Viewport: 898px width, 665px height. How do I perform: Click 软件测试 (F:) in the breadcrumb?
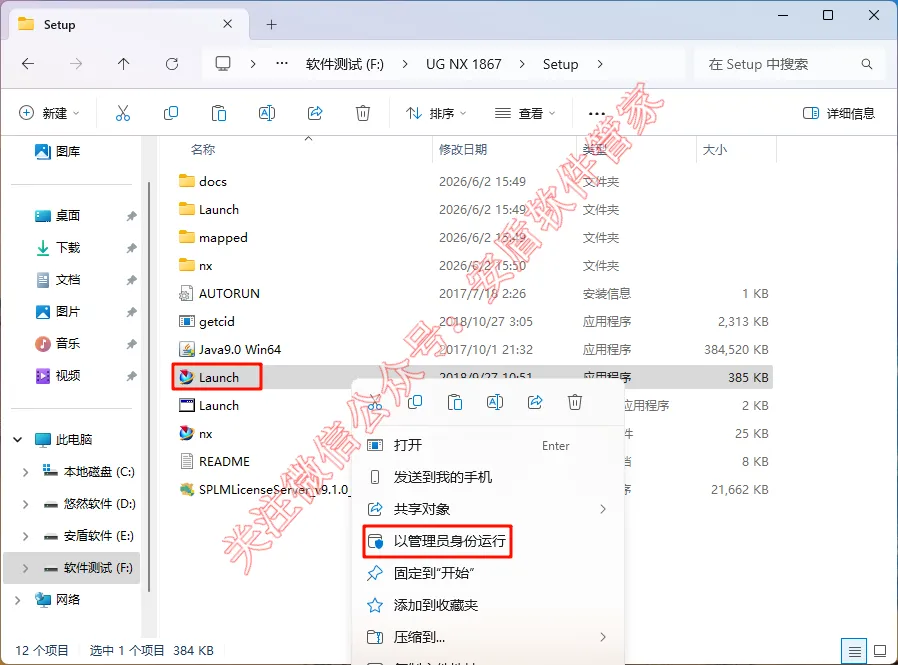(x=345, y=64)
